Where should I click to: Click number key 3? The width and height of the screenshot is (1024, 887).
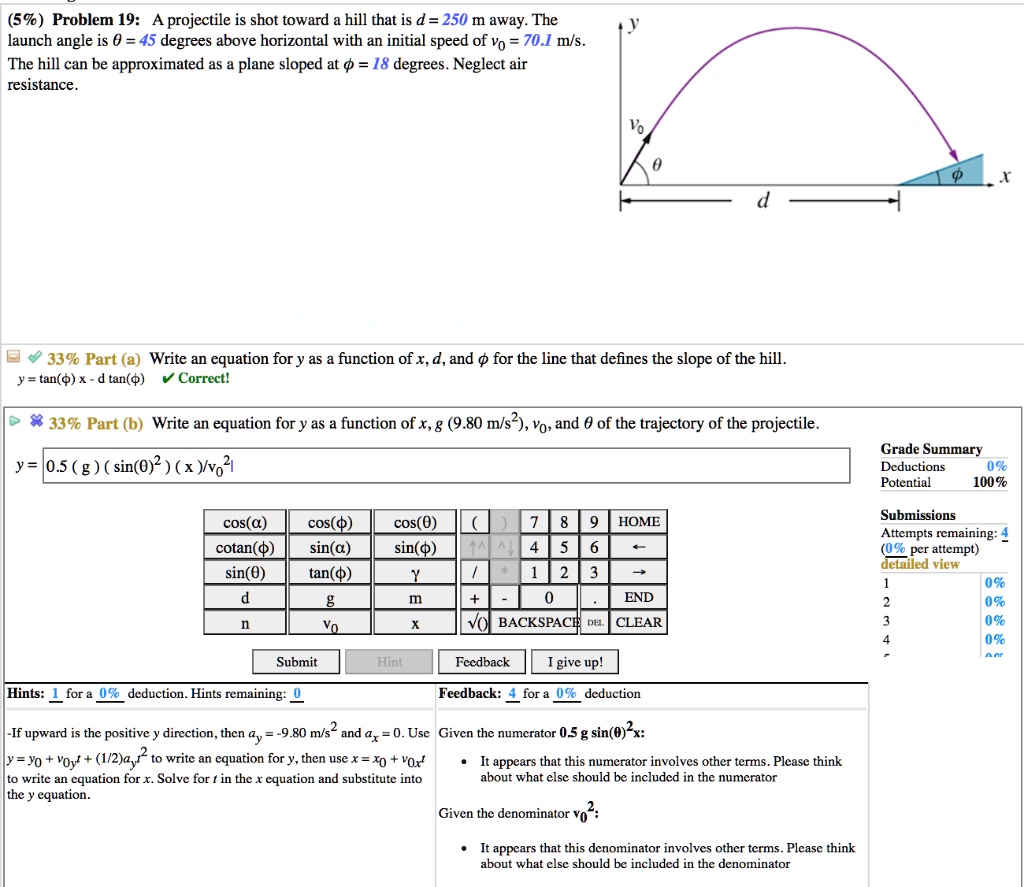tap(594, 573)
